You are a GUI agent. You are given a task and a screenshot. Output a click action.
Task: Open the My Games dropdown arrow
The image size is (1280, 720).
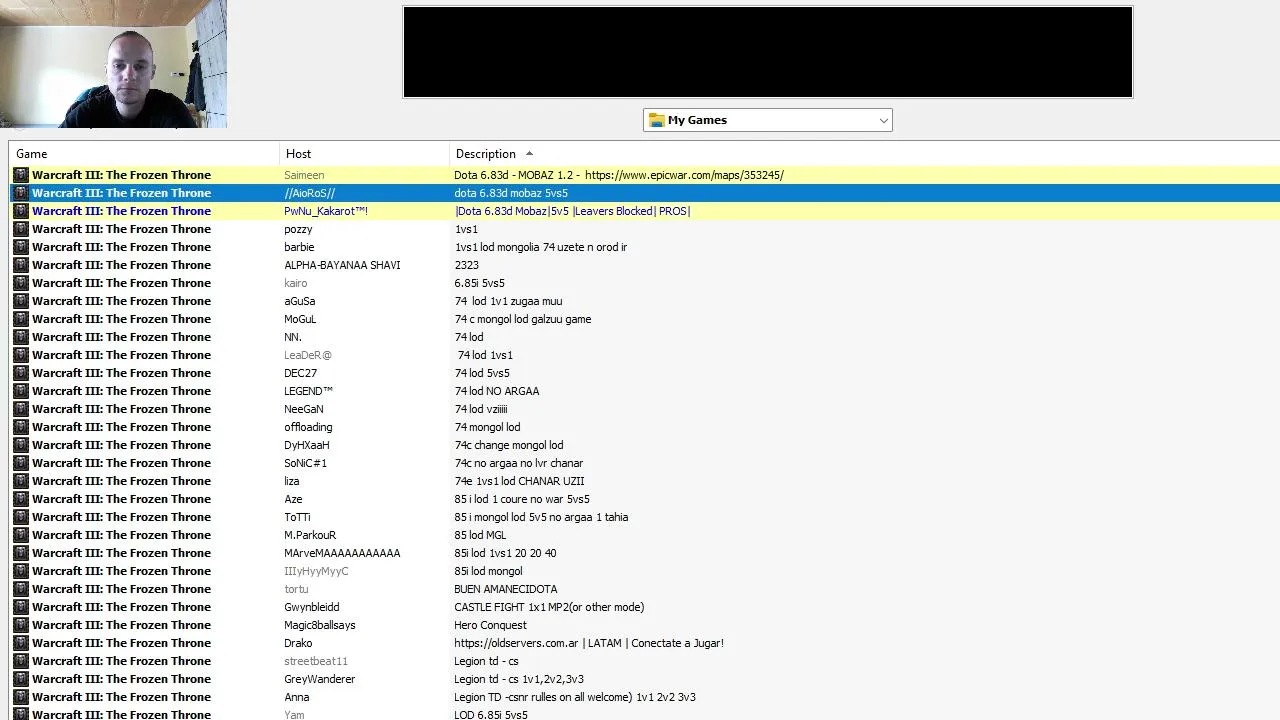(x=883, y=120)
